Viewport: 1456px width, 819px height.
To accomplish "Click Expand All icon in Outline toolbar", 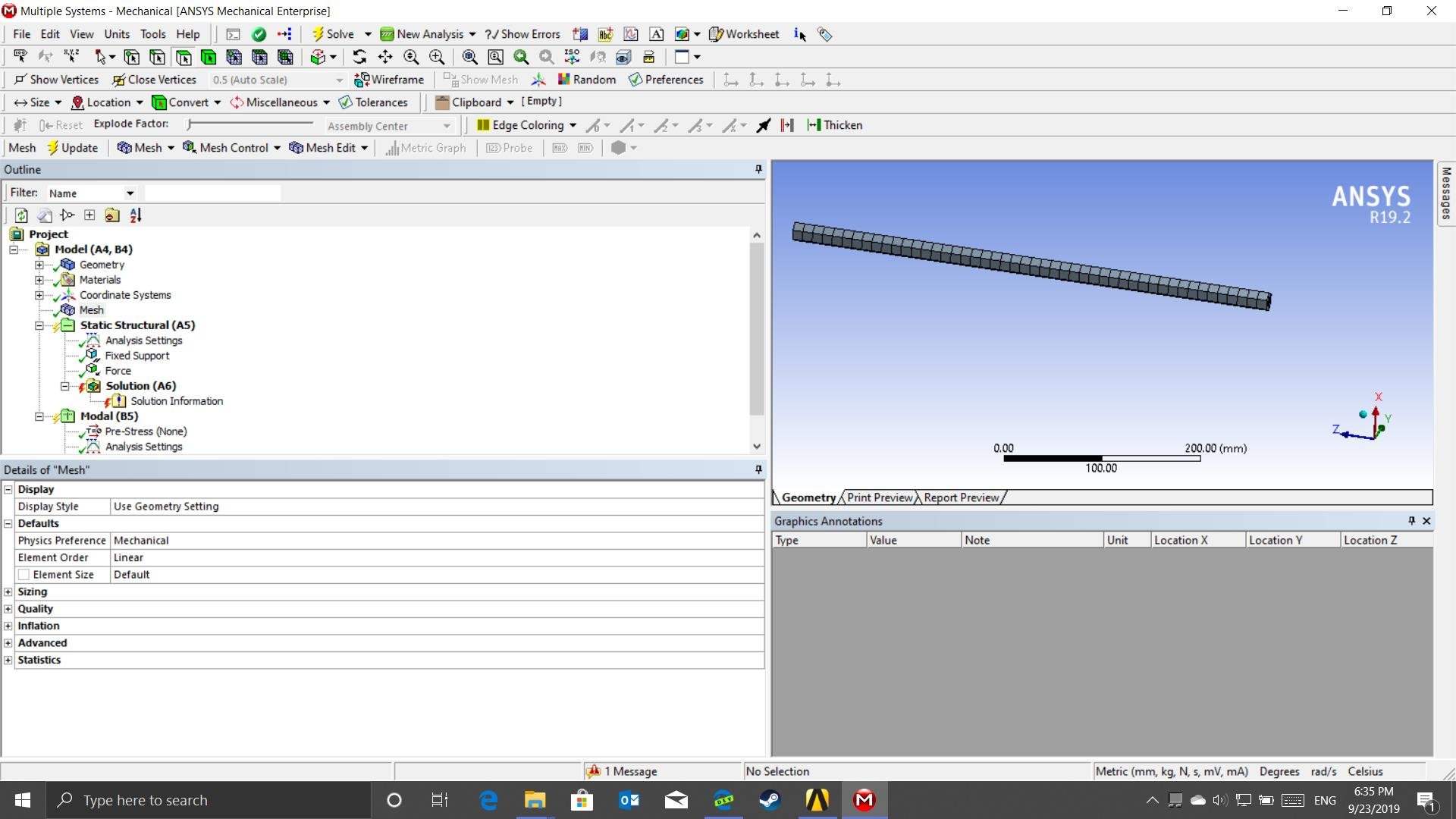I will (x=89, y=215).
